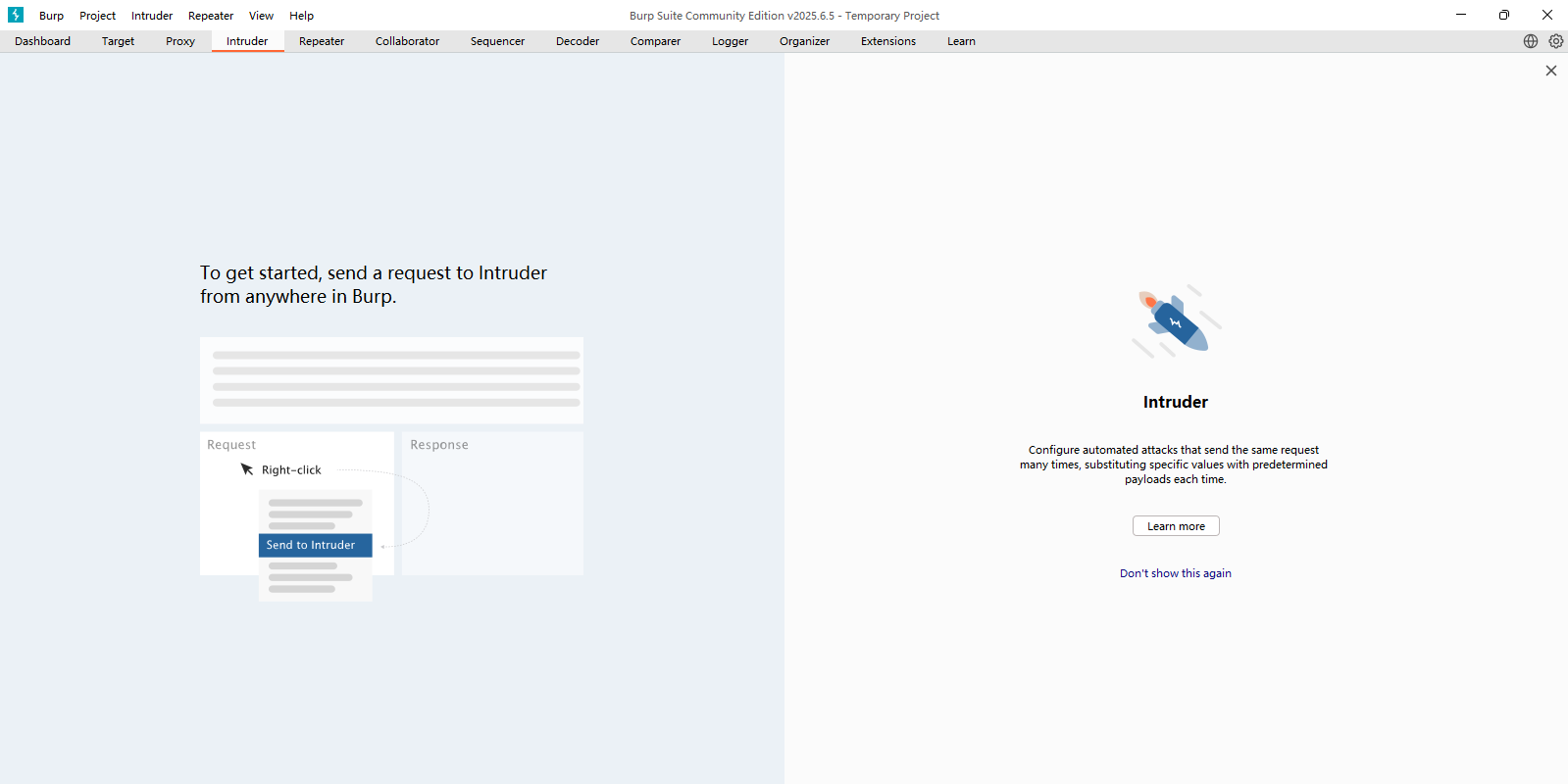
Task: Open the globe proxy status icon
Action: pos(1530,41)
